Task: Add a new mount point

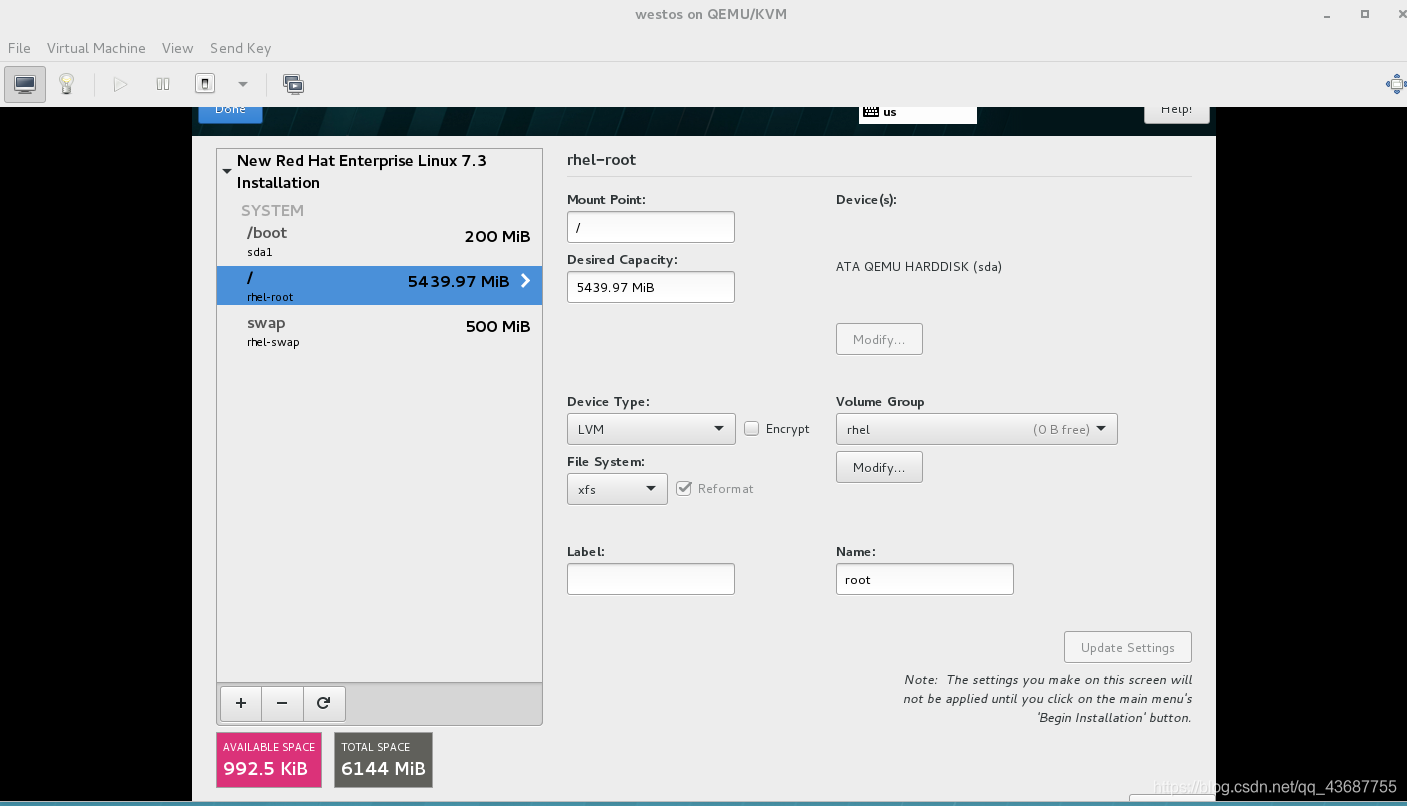Action: point(240,703)
